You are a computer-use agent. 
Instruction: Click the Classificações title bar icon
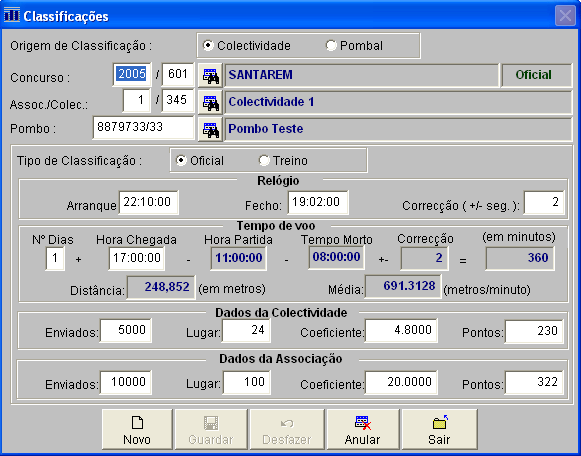click(11, 16)
